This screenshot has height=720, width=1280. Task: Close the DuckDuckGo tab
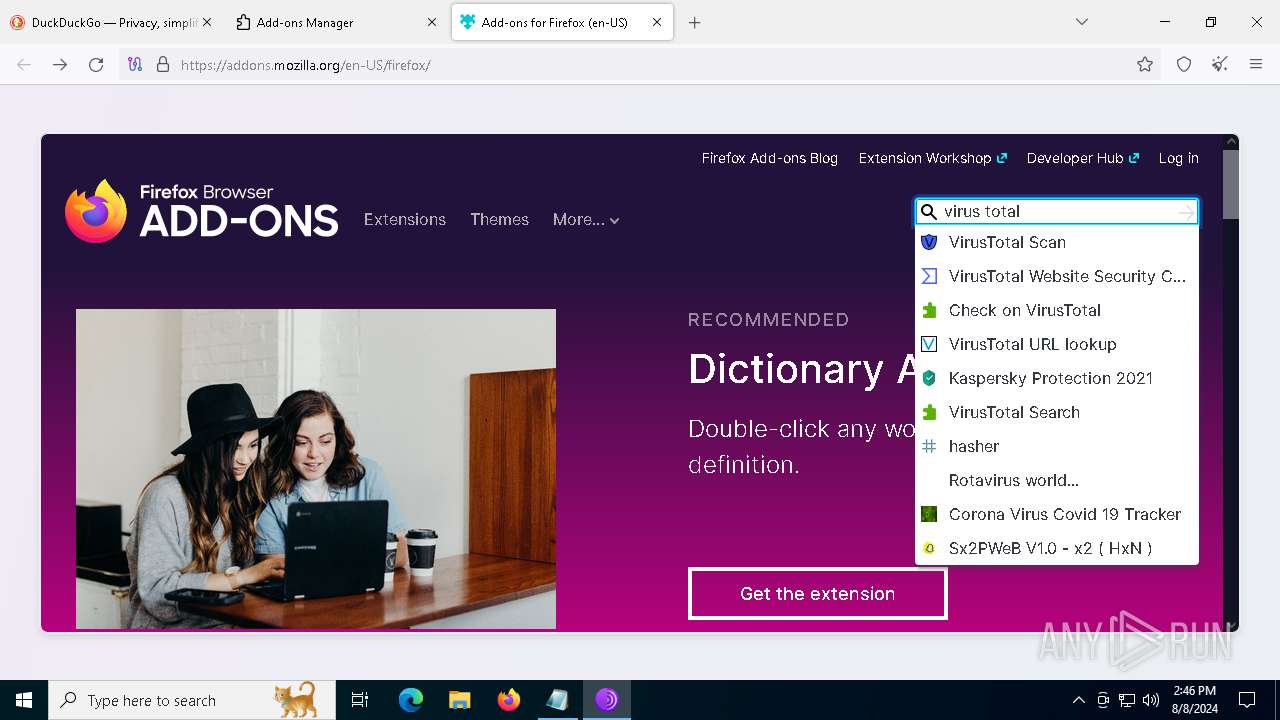(x=207, y=22)
